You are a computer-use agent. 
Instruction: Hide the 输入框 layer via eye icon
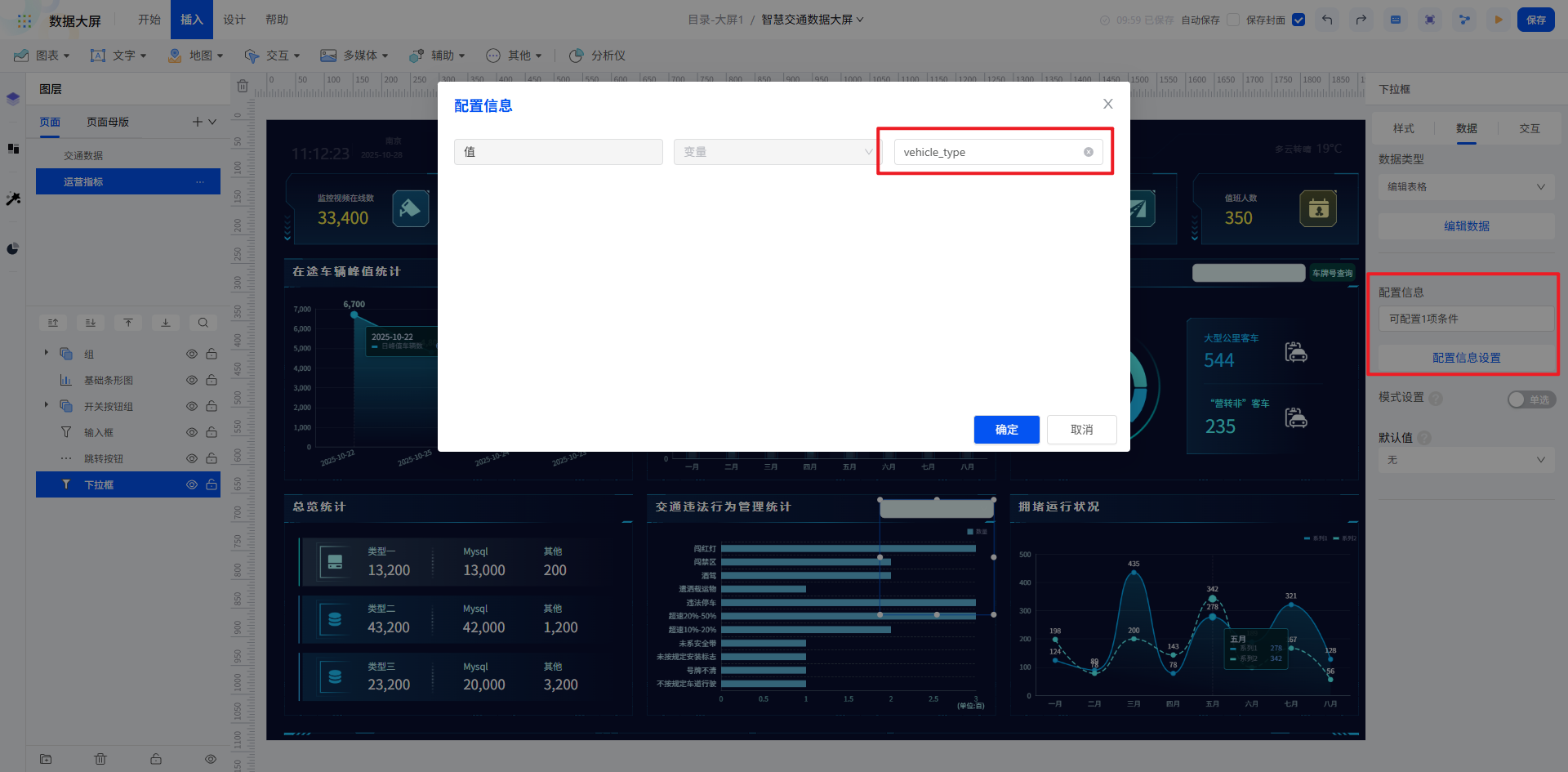pyautogui.click(x=192, y=432)
